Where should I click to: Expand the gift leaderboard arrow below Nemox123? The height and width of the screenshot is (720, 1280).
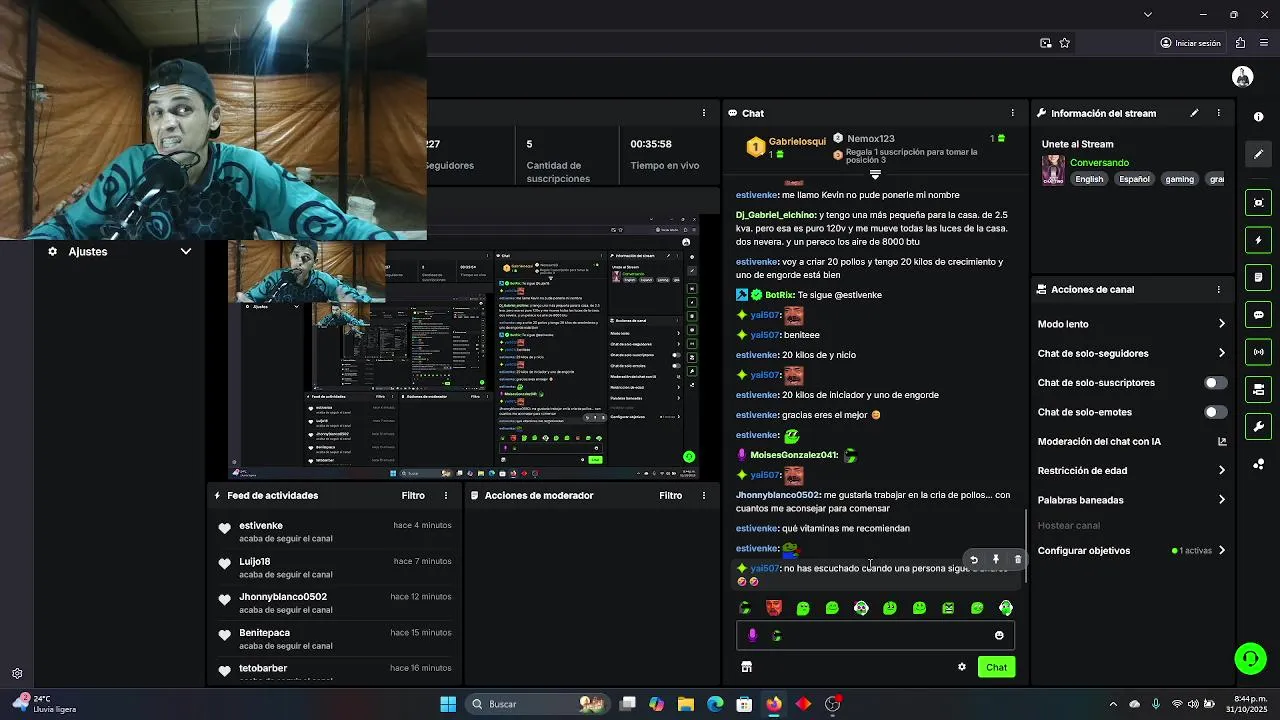coord(875,175)
